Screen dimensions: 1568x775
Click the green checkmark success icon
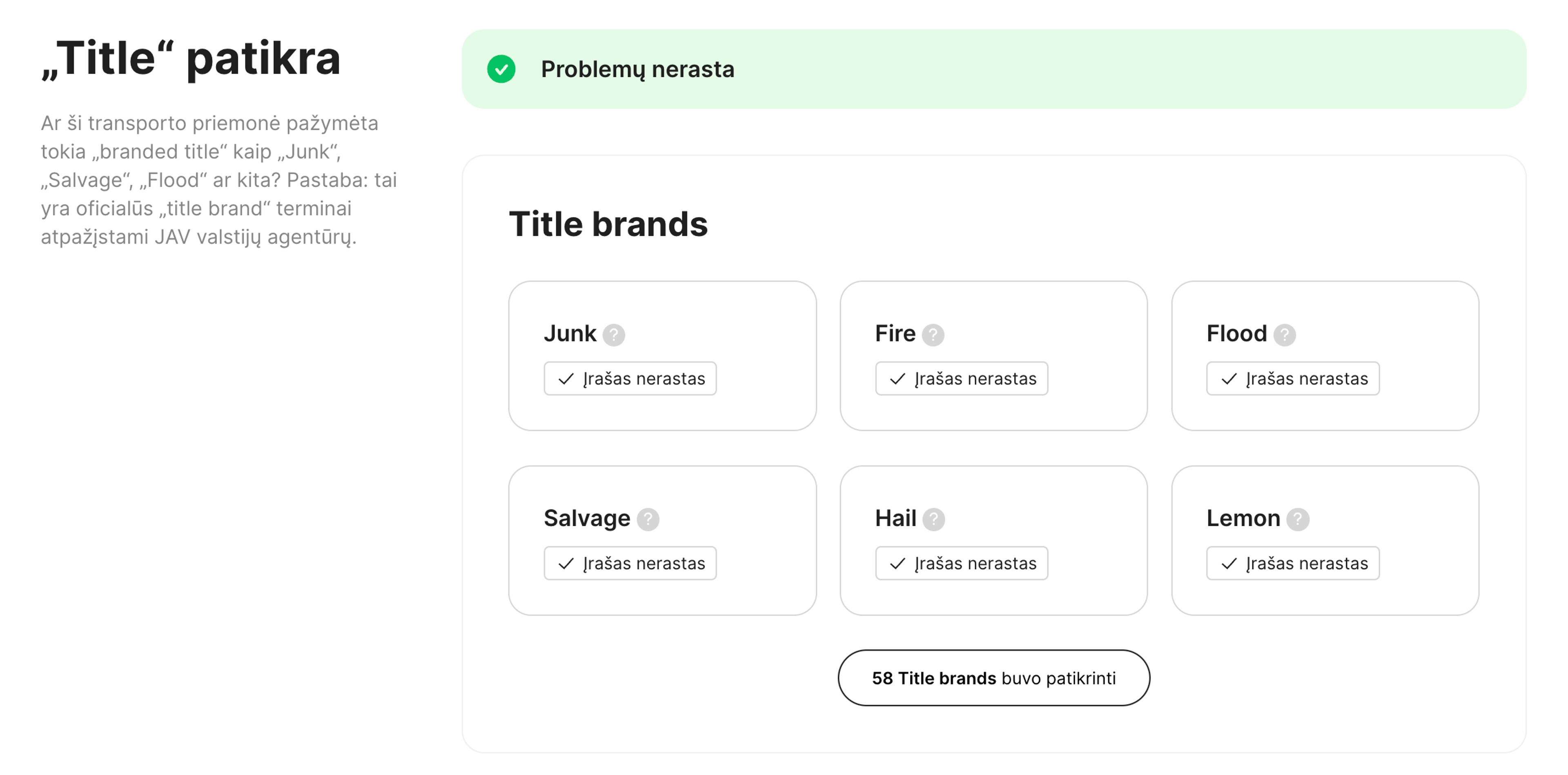tap(501, 69)
